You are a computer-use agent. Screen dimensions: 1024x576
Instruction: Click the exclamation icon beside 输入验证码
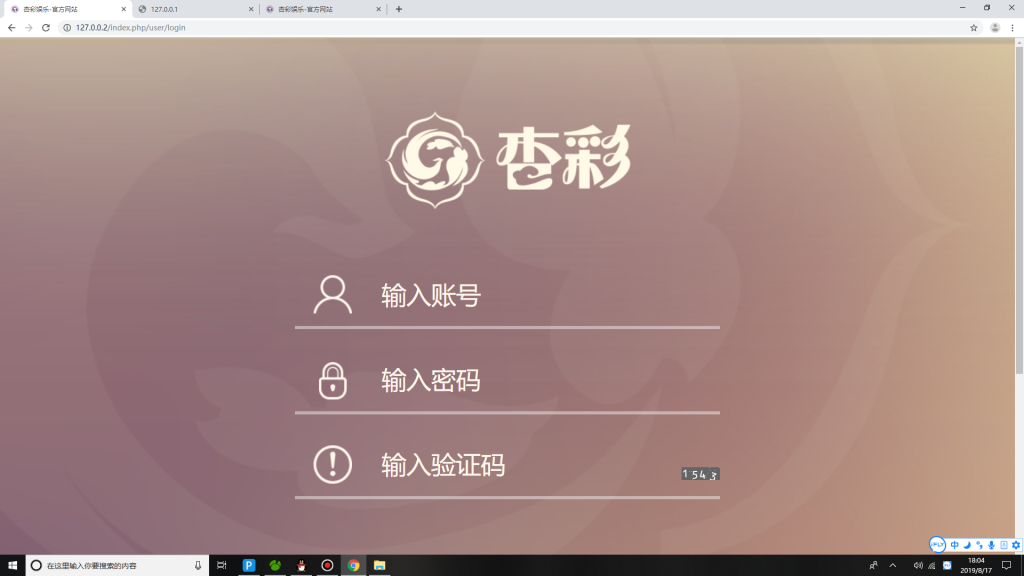pyautogui.click(x=331, y=463)
